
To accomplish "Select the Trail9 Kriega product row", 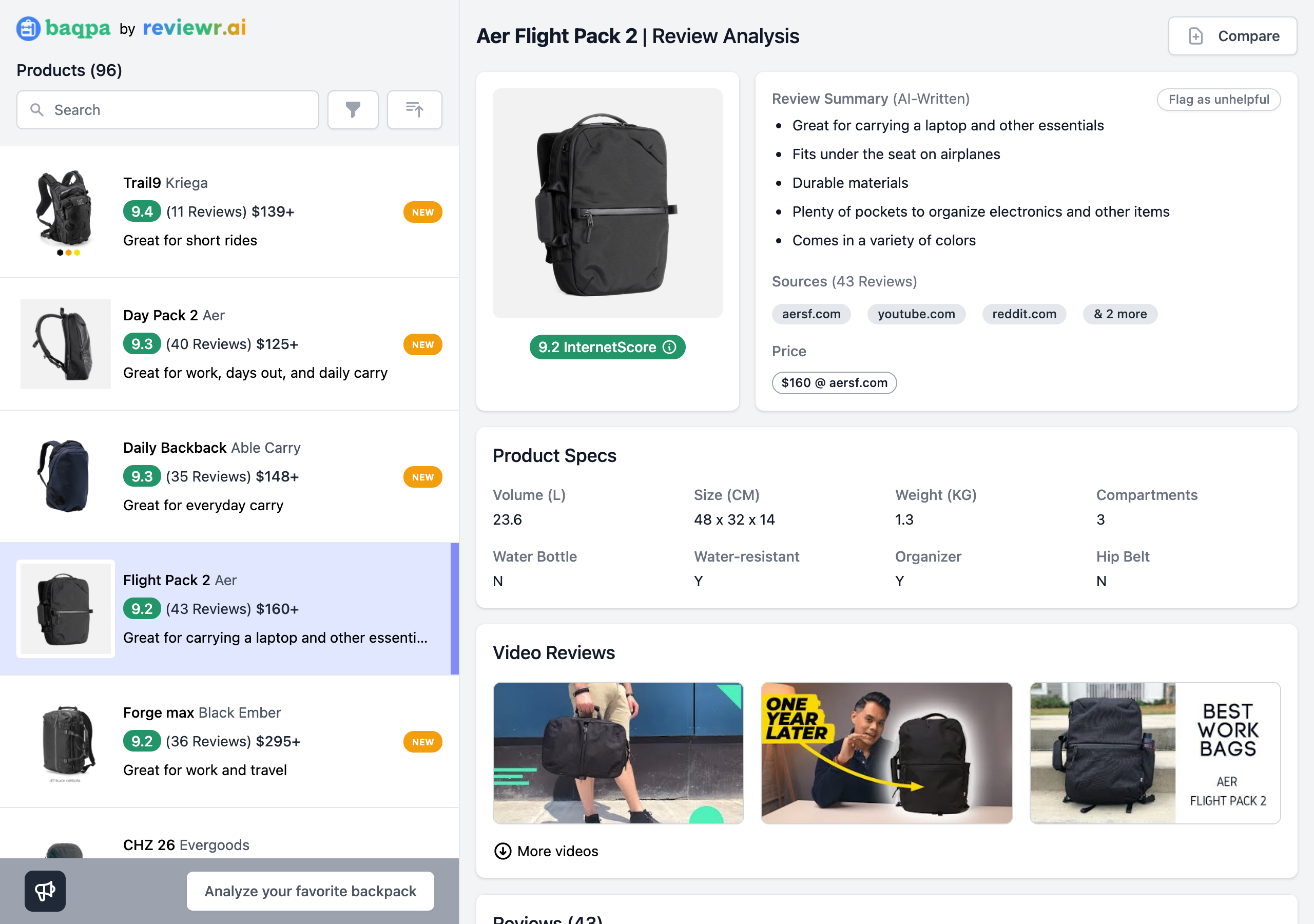I will point(229,211).
